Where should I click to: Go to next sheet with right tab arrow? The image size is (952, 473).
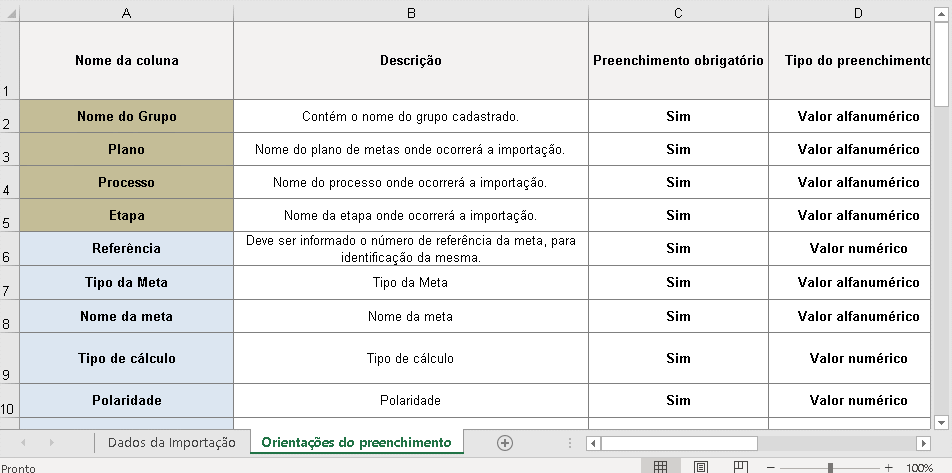52,443
